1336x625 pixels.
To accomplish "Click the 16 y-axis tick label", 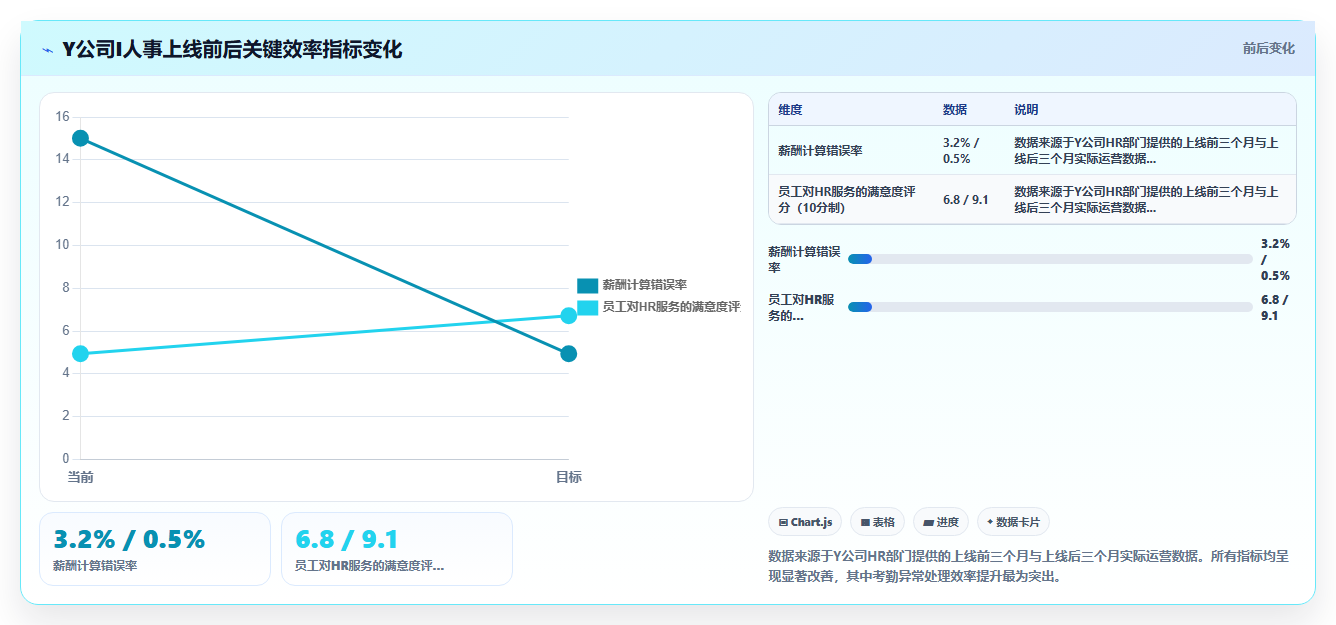I will (x=62, y=117).
